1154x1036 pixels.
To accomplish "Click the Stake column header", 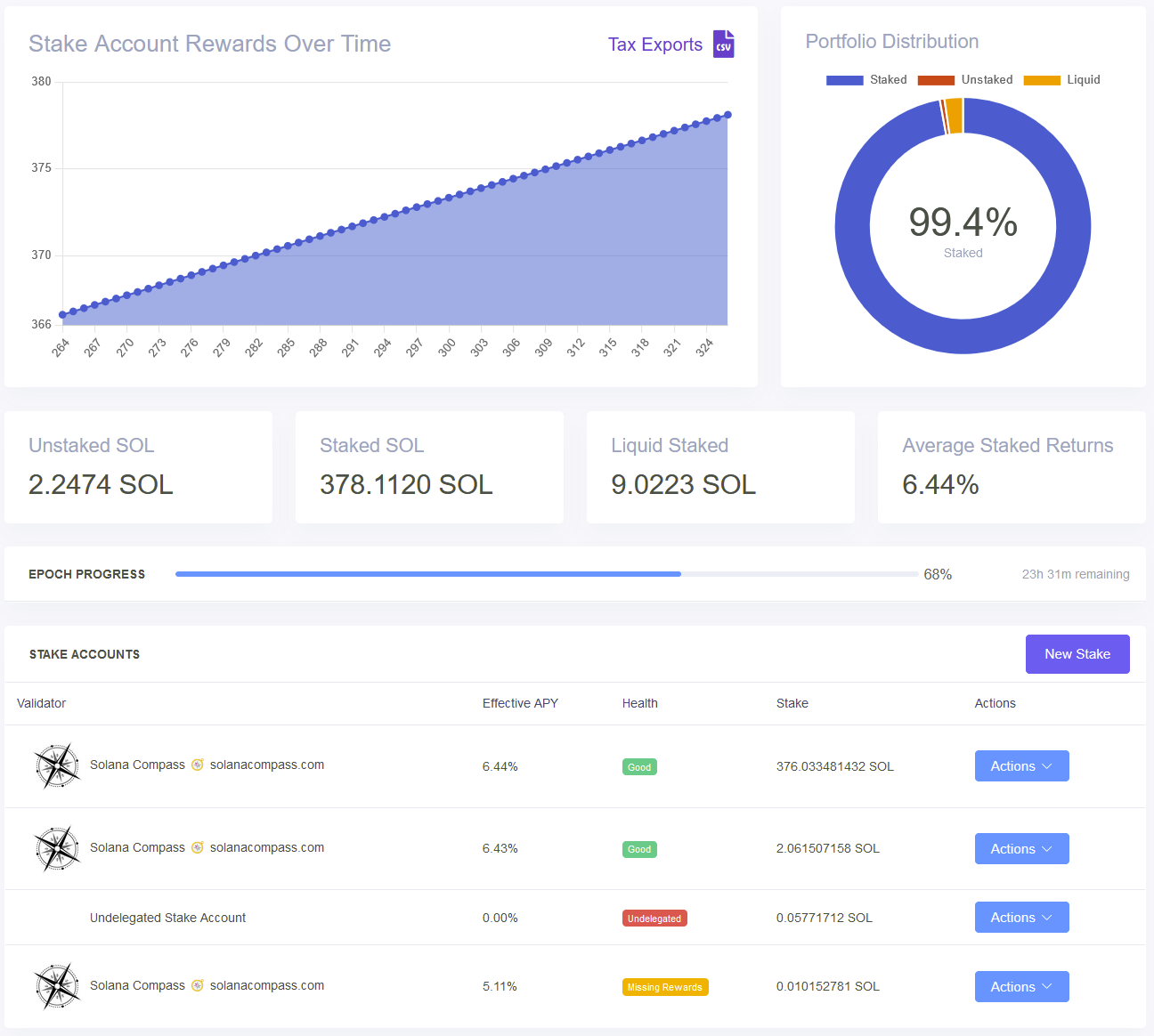I will [792, 703].
